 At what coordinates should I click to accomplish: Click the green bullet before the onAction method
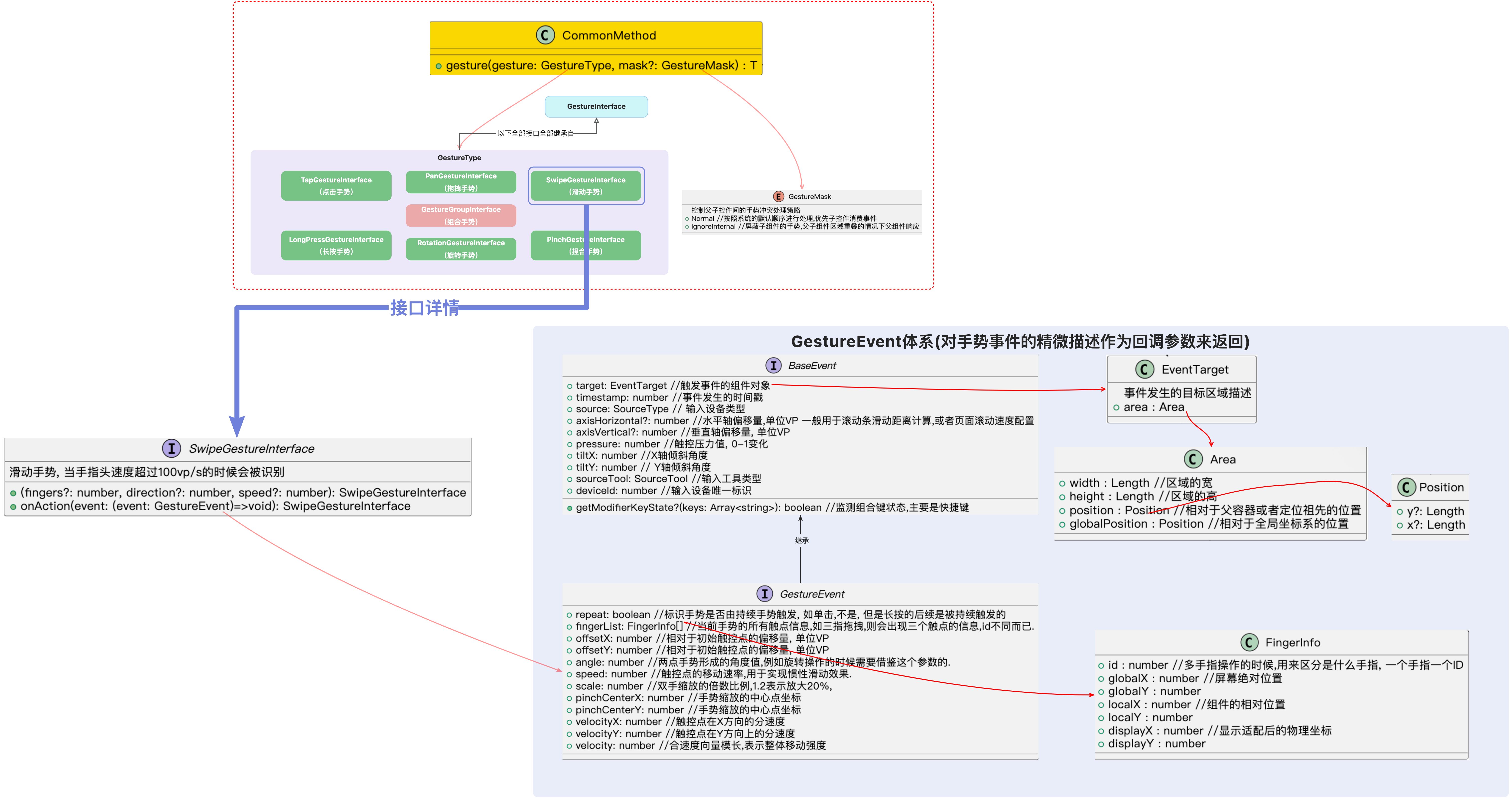[x=13, y=507]
